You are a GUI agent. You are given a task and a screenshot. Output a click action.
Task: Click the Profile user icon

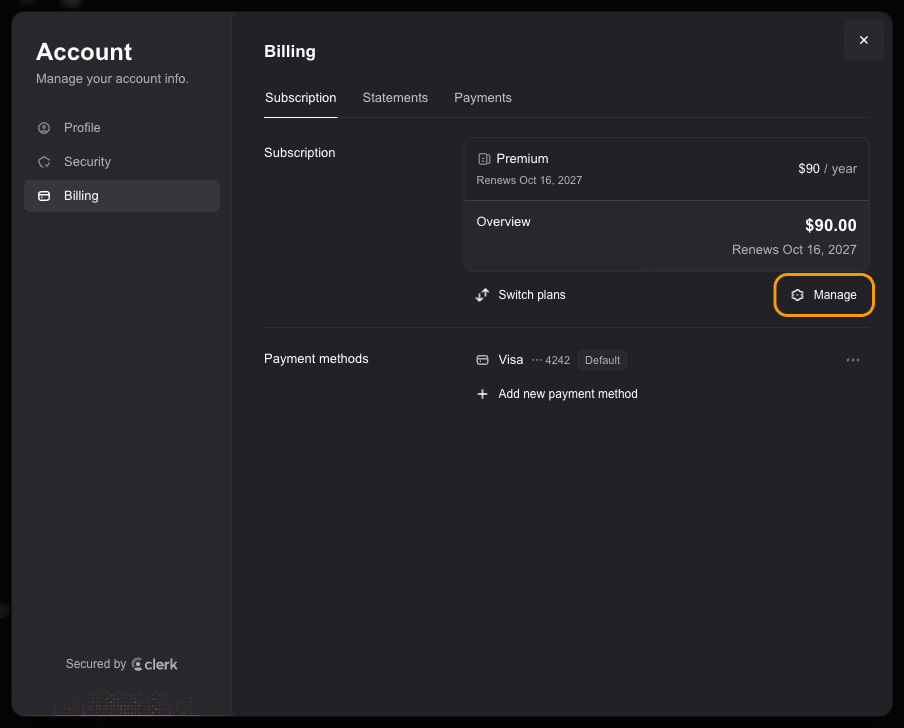pyautogui.click(x=44, y=127)
